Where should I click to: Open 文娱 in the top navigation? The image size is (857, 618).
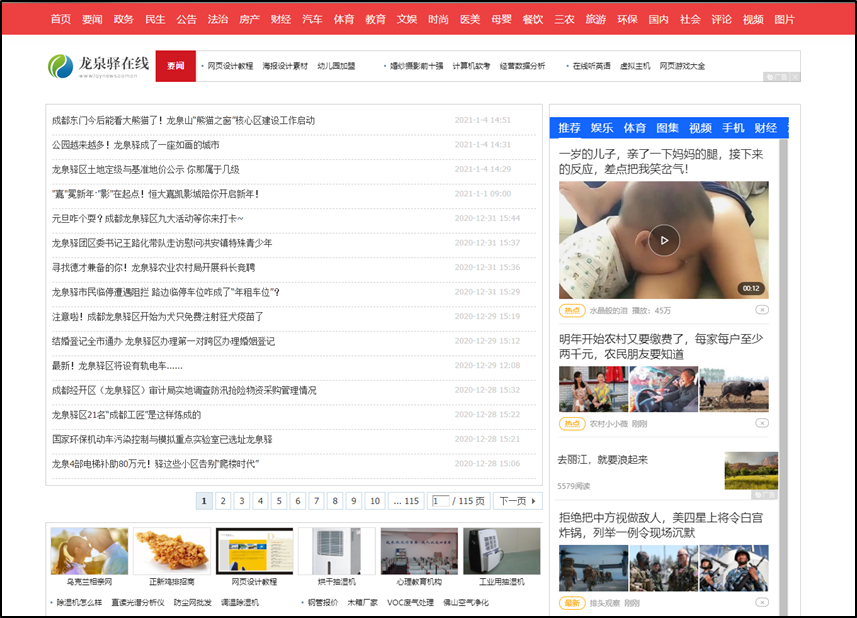click(407, 20)
